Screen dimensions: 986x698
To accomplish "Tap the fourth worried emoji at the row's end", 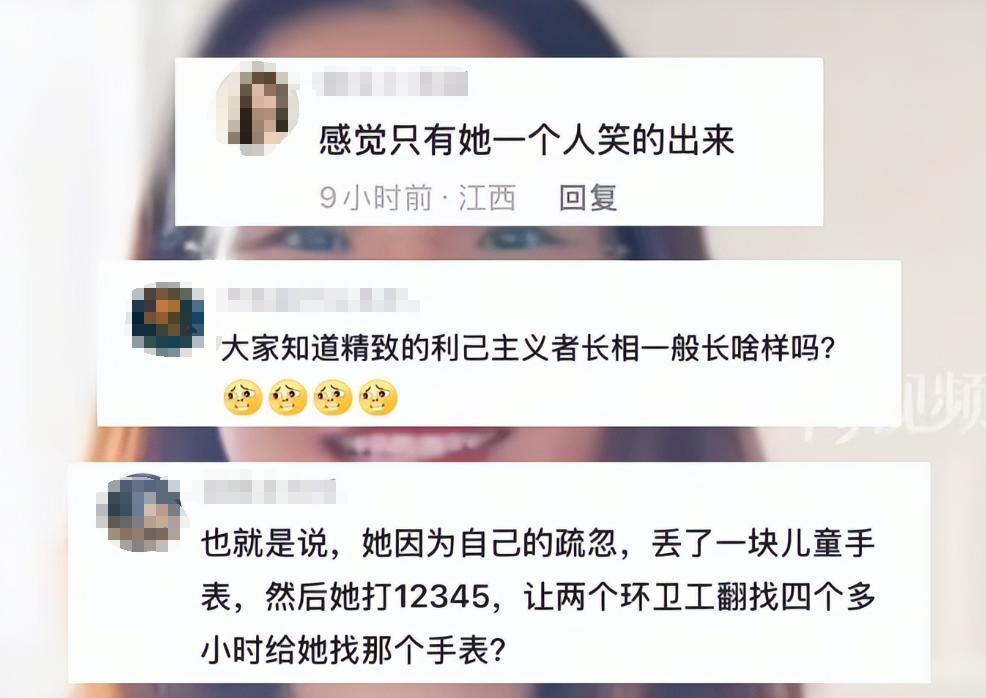I will [379, 397].
